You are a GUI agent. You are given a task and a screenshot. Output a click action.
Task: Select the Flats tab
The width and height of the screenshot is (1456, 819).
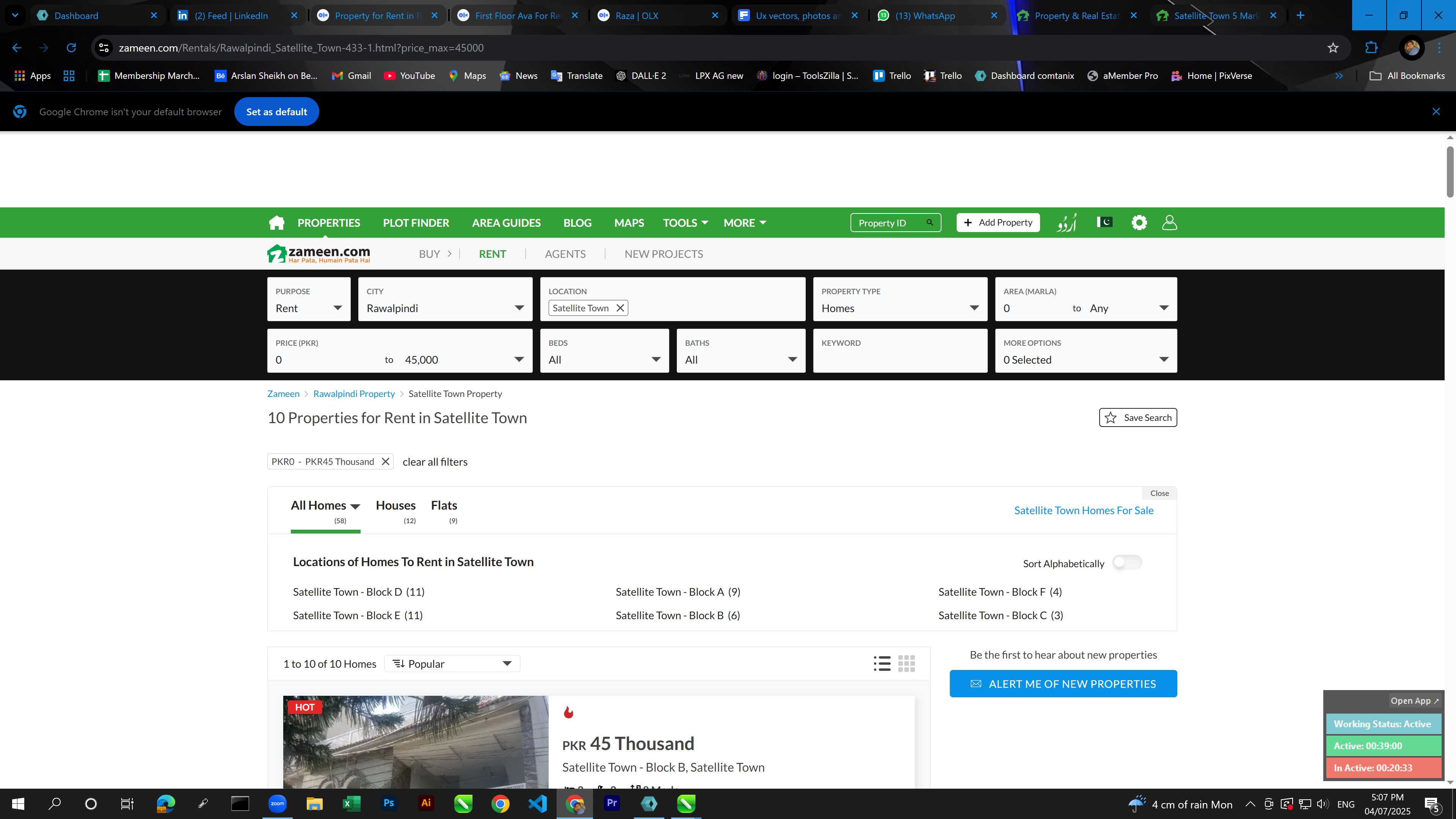pos(444,510)
